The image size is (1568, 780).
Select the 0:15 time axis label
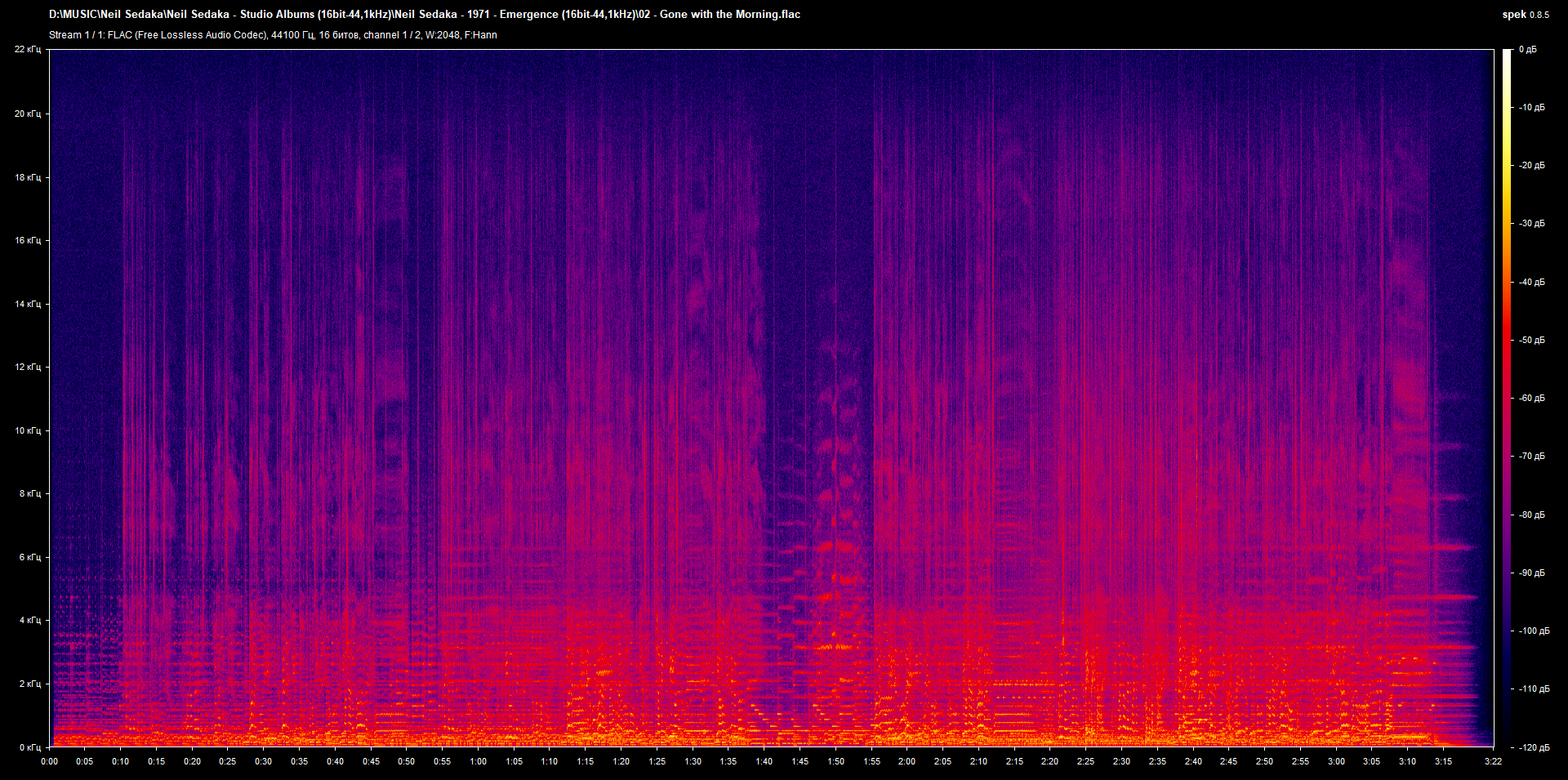[x=157, y=762]
